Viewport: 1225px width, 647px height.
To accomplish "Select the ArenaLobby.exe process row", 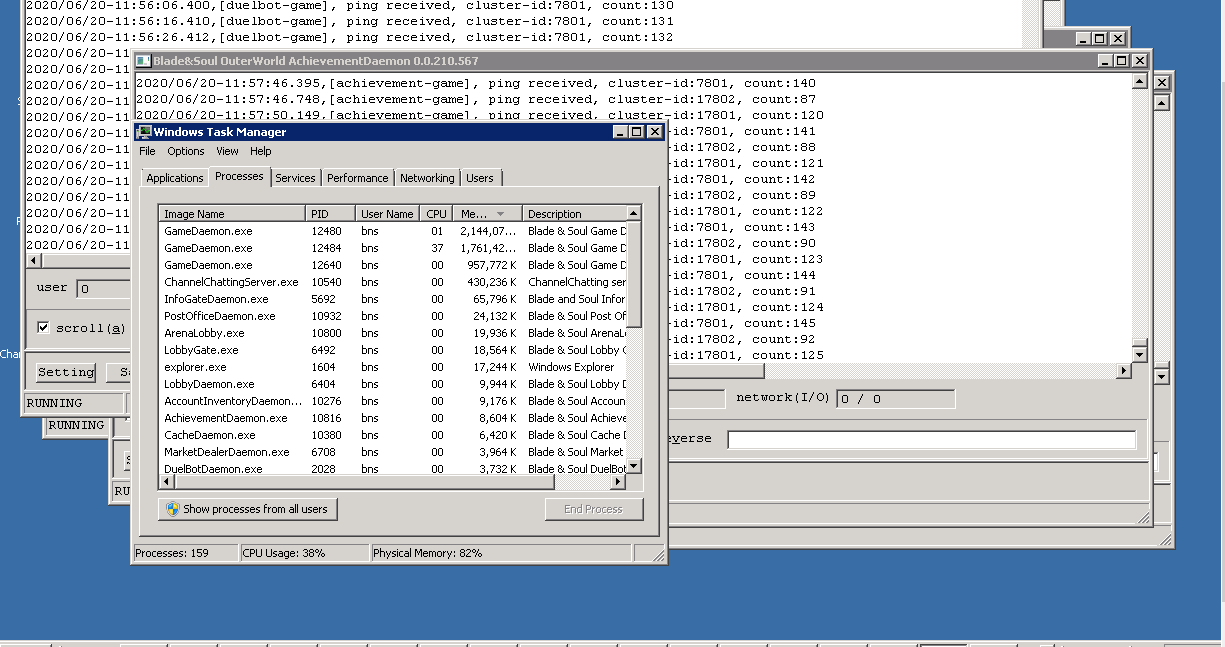I will point(393,333).
